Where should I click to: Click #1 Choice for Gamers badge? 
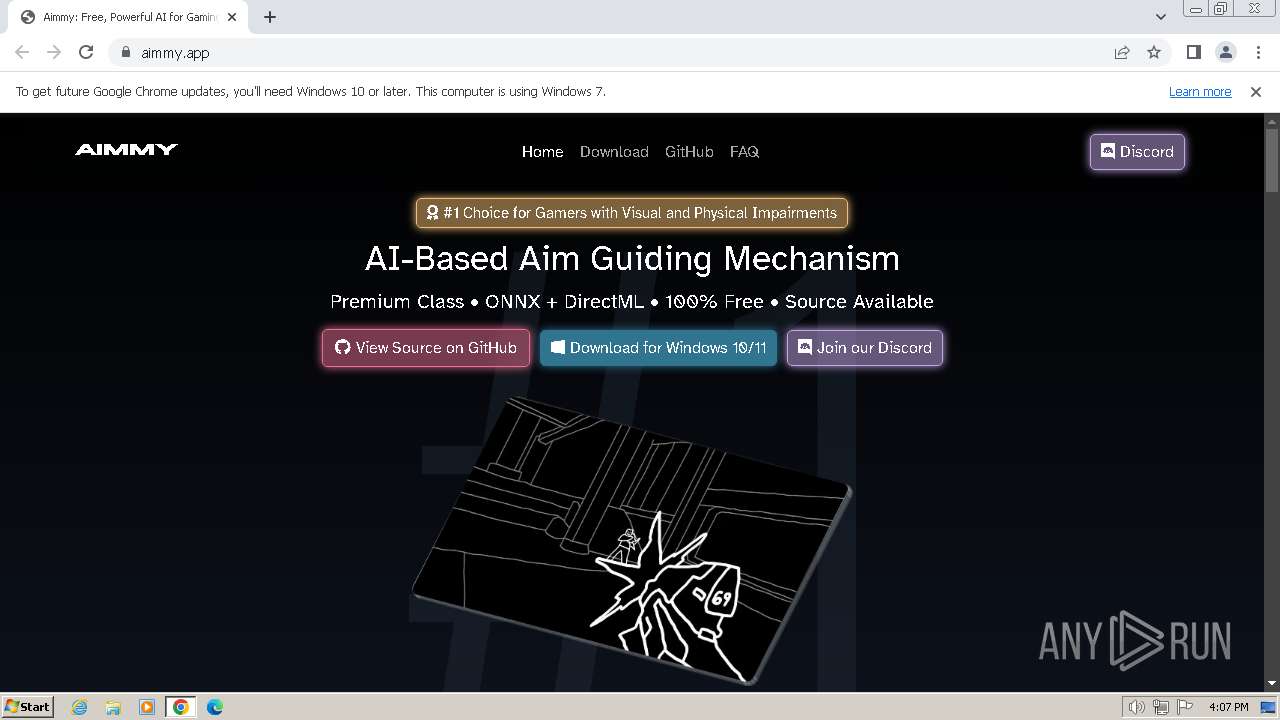tap(632, 213)
